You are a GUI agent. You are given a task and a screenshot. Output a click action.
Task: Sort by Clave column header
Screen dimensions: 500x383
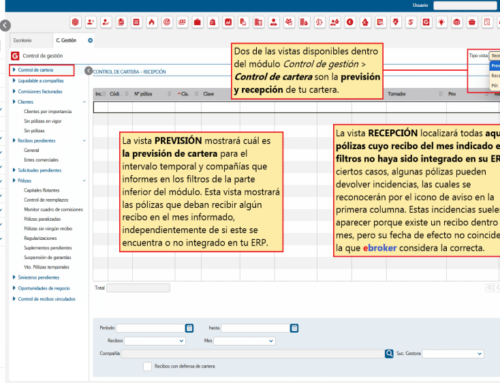click(209, 94)
